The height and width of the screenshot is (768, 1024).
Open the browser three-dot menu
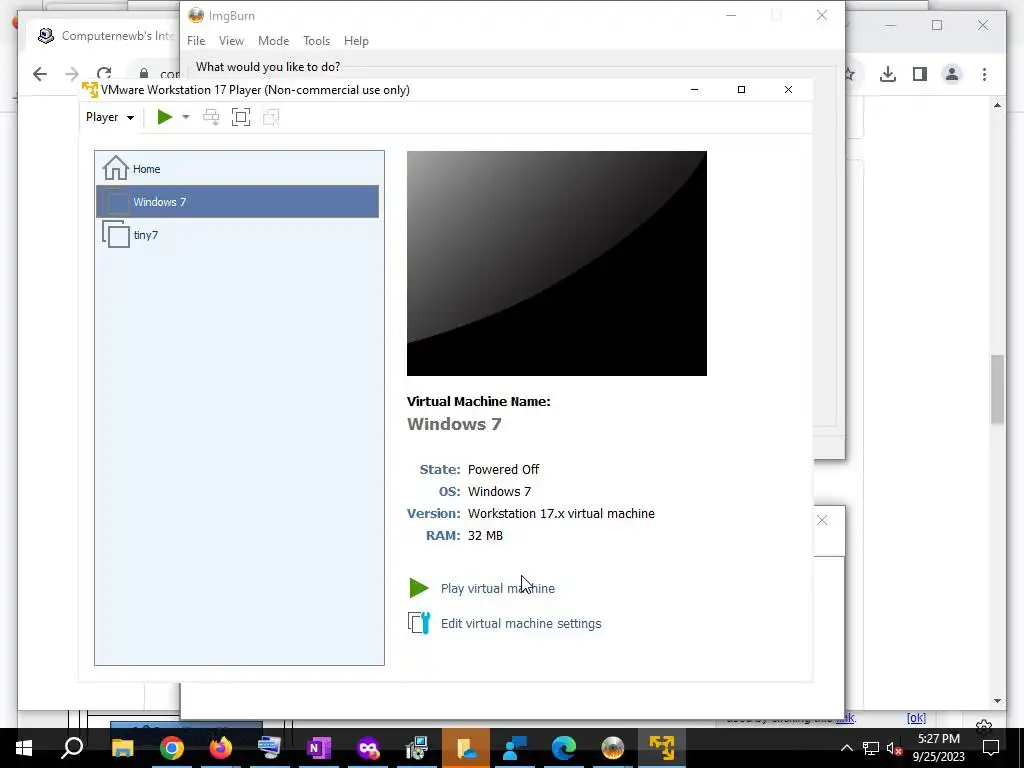coord(985,74)
